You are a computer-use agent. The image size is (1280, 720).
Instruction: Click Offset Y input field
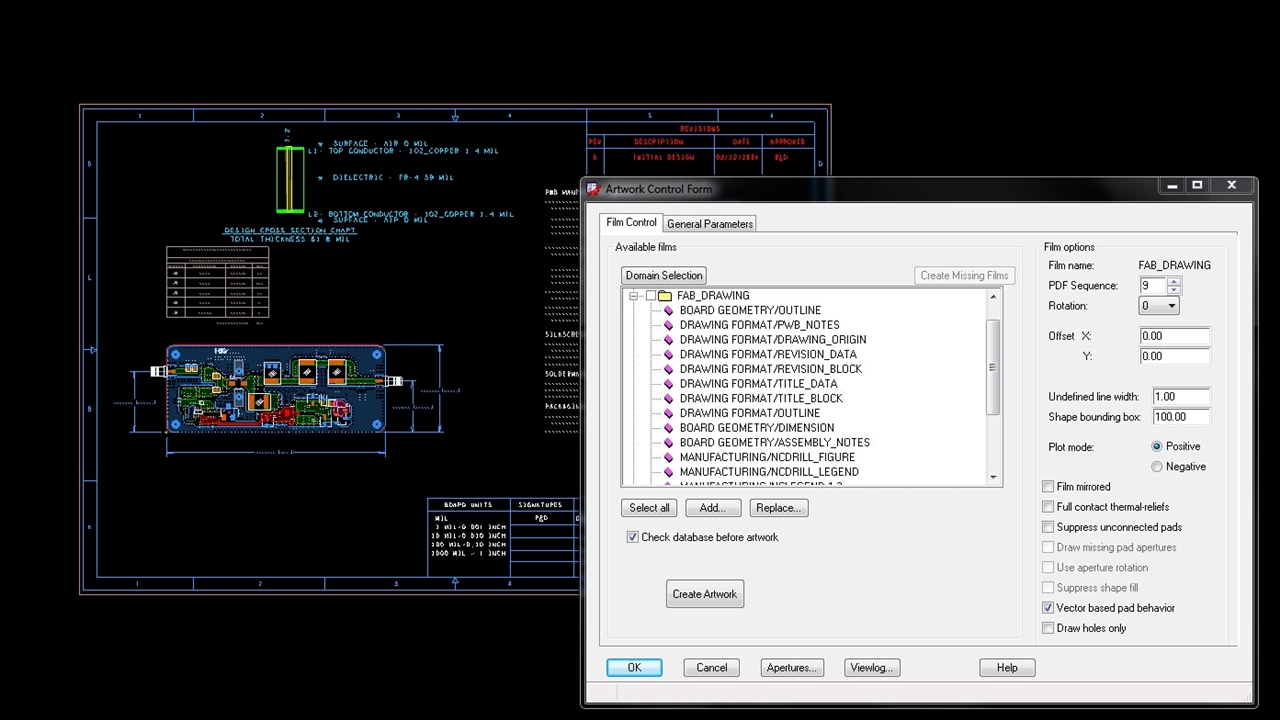(1174, 356)
